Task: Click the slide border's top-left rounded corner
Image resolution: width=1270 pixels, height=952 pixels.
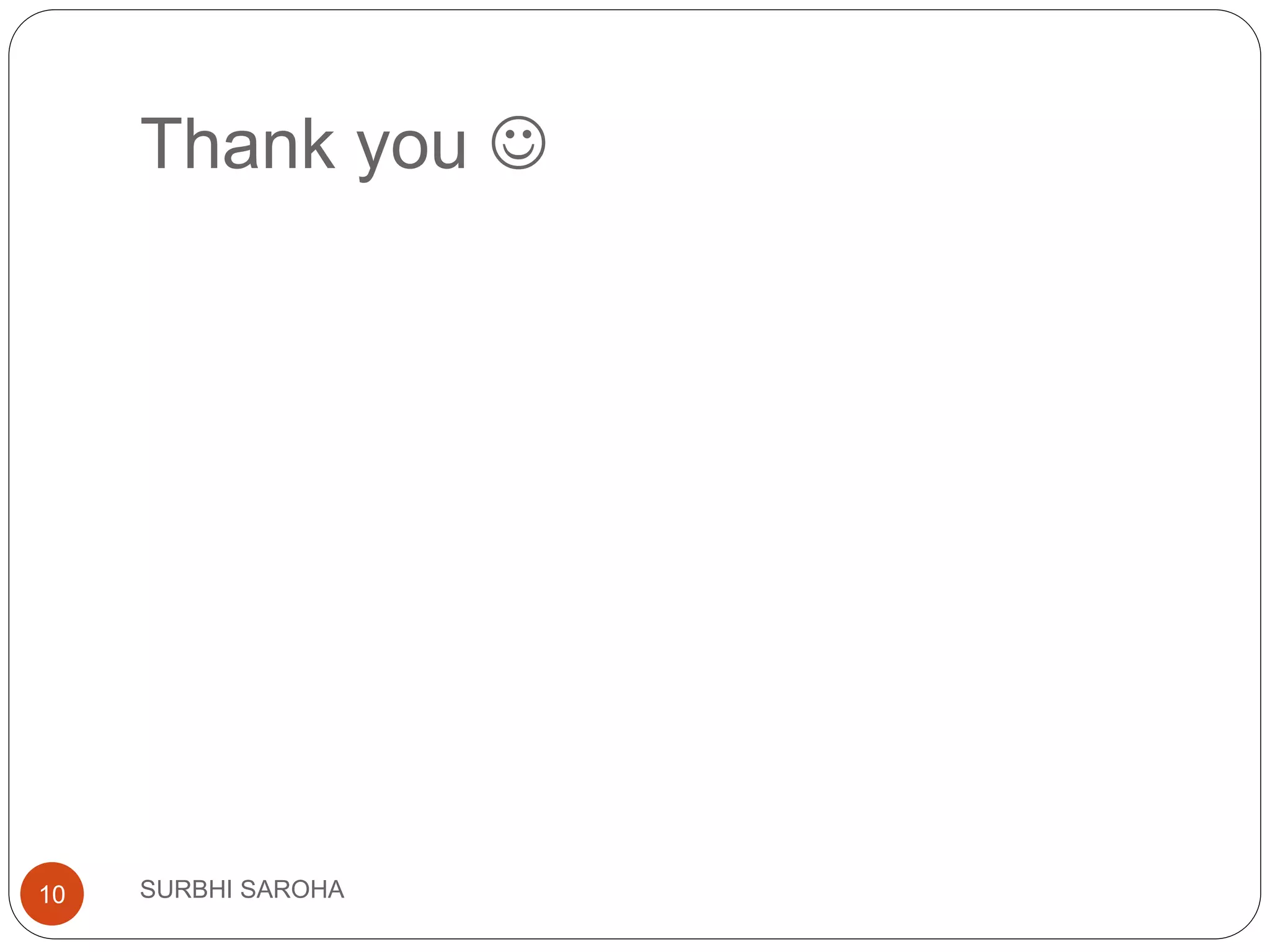Action: 24,25
